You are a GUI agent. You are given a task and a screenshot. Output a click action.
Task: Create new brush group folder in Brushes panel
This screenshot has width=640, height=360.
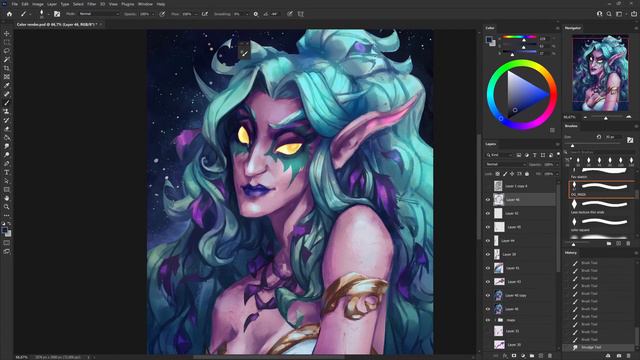pyautogui.click(x=609, y=244)
